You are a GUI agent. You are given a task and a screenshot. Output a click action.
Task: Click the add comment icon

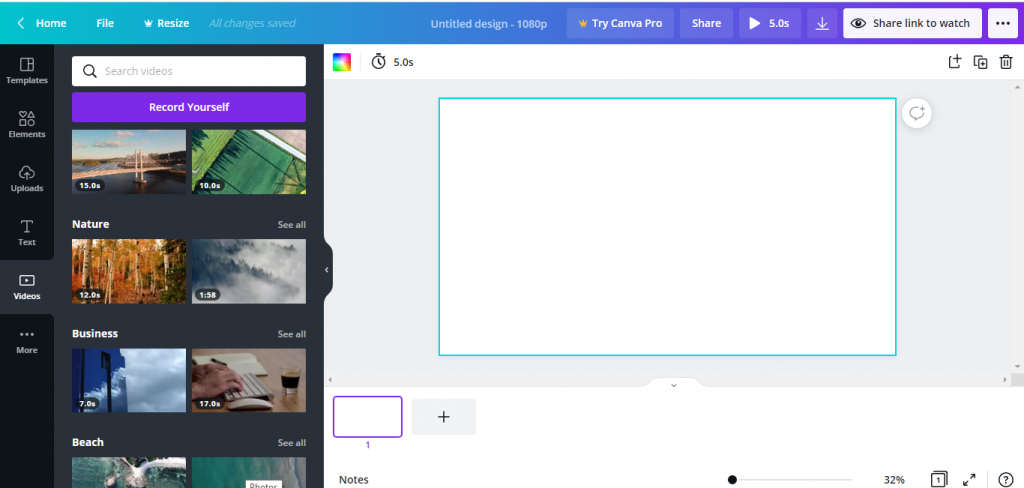point(917,113)
